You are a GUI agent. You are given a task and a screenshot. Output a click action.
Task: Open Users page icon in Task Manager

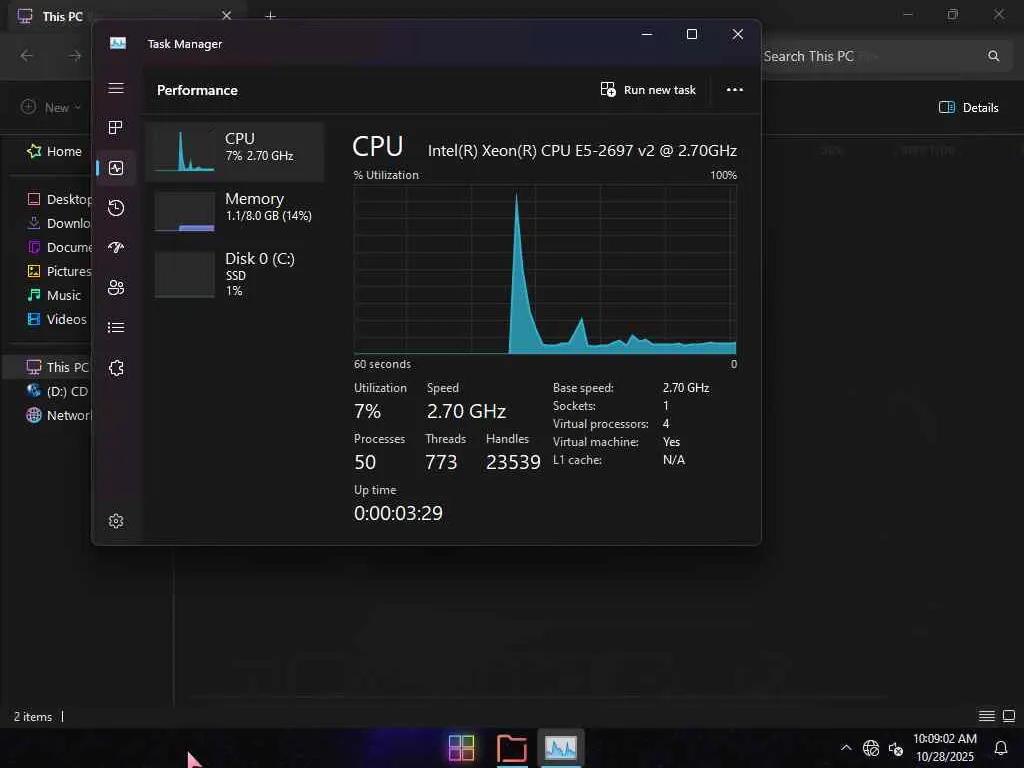[116, 287]
